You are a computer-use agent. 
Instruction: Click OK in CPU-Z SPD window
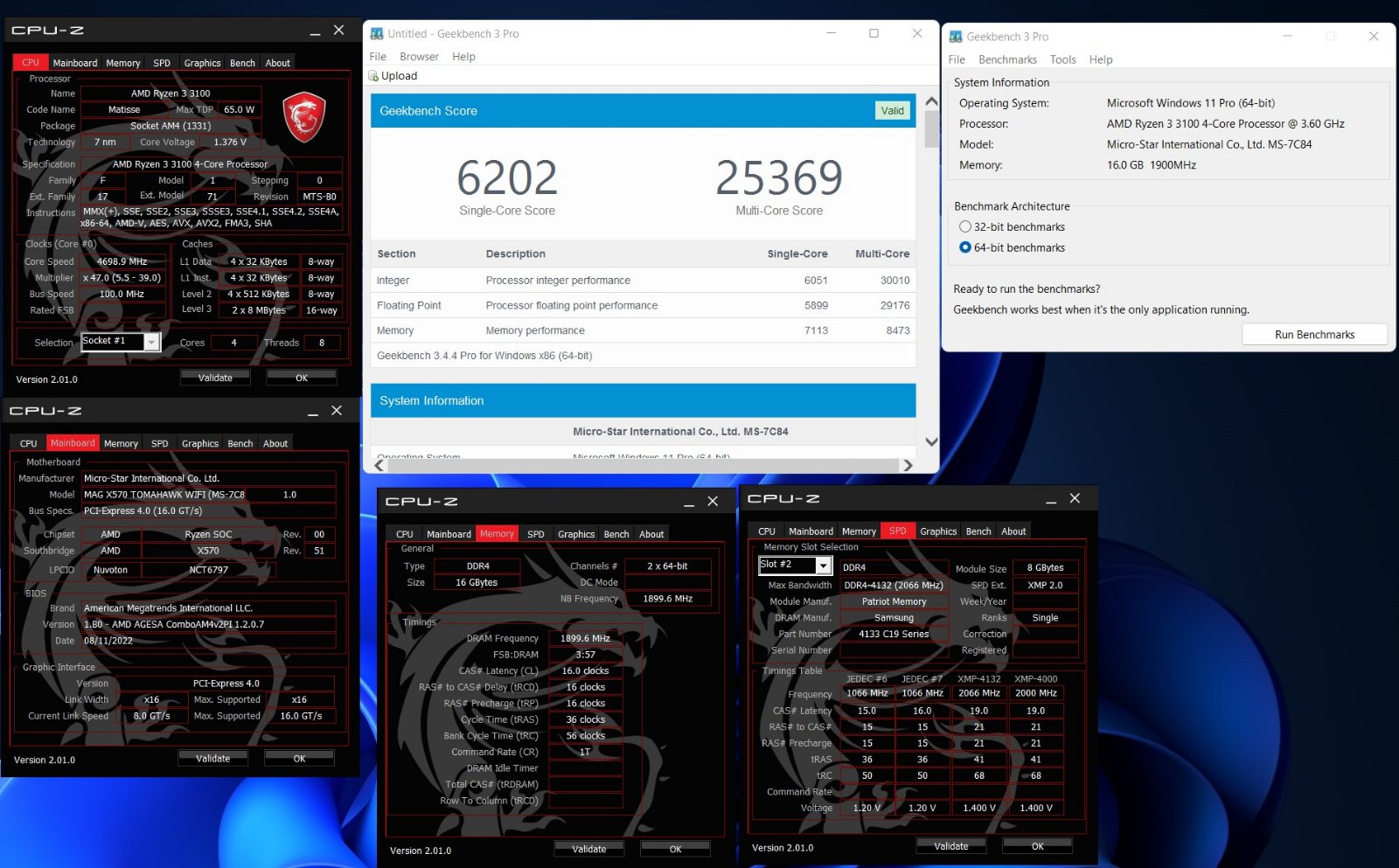point(1037,846)
